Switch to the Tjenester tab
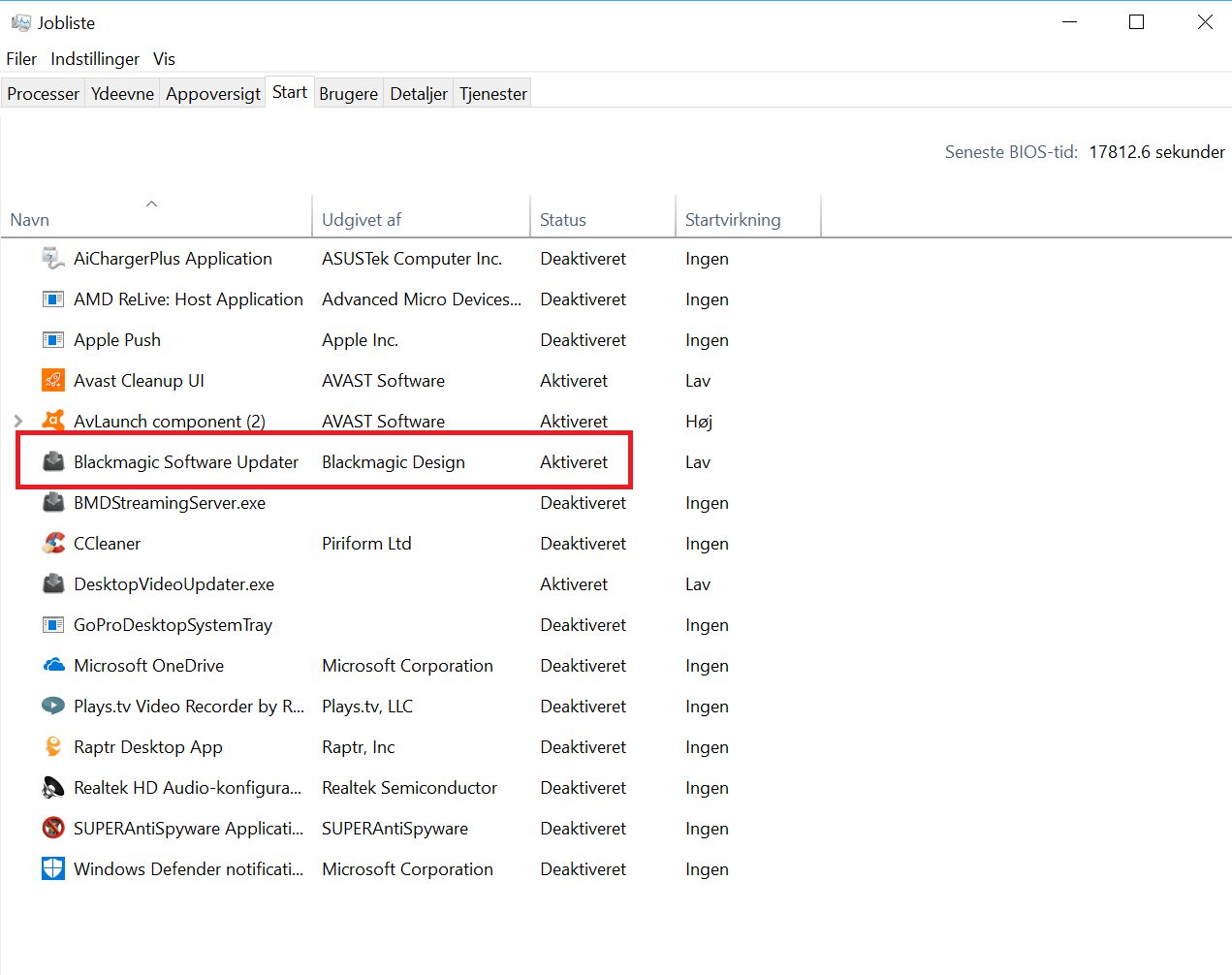Viewport: 1232px width, 975px height. 493,94
